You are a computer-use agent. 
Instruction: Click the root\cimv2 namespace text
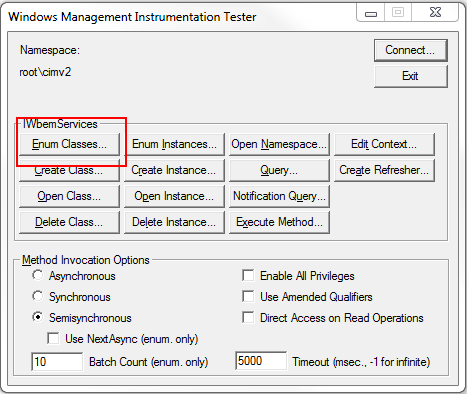45,72
